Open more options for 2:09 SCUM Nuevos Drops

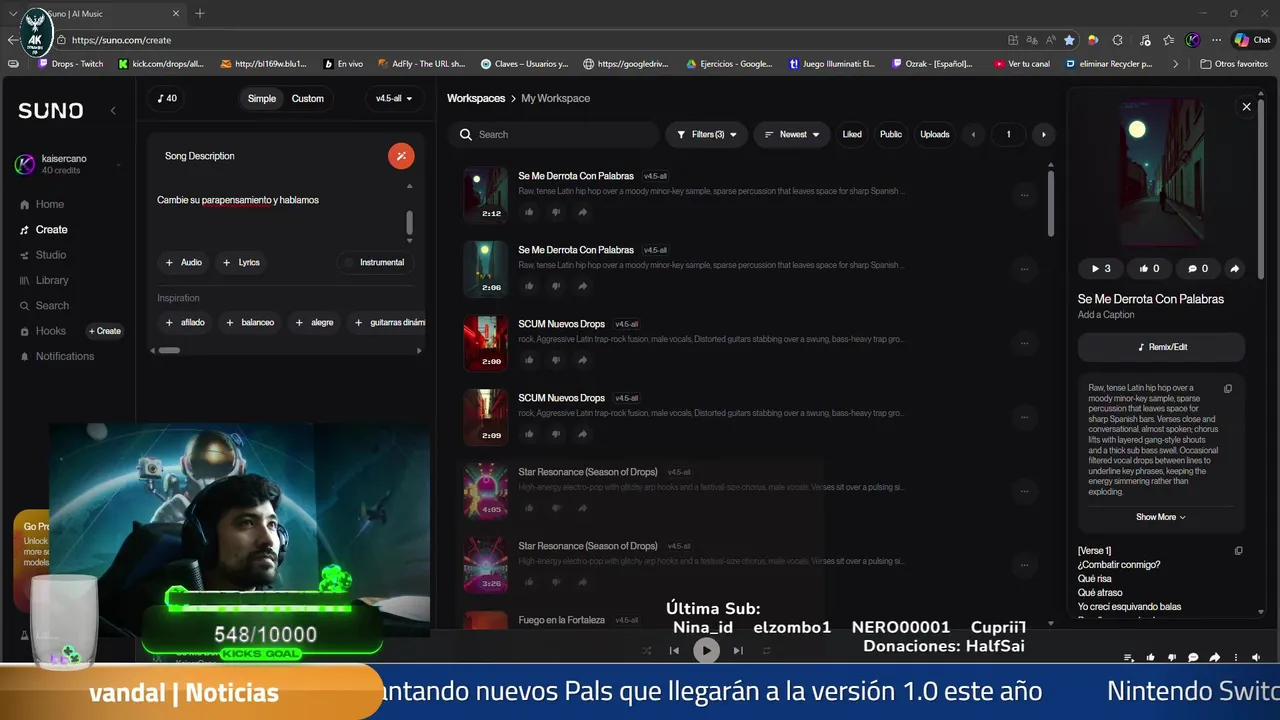coord(1024,417)
